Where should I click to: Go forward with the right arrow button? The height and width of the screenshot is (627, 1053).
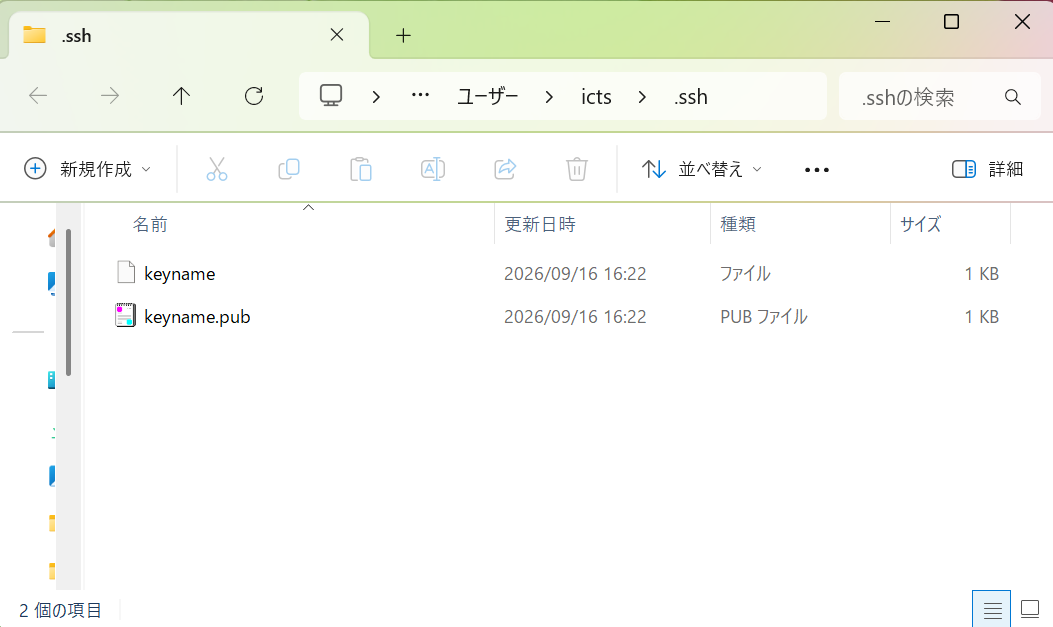click(x=109, y=96)
